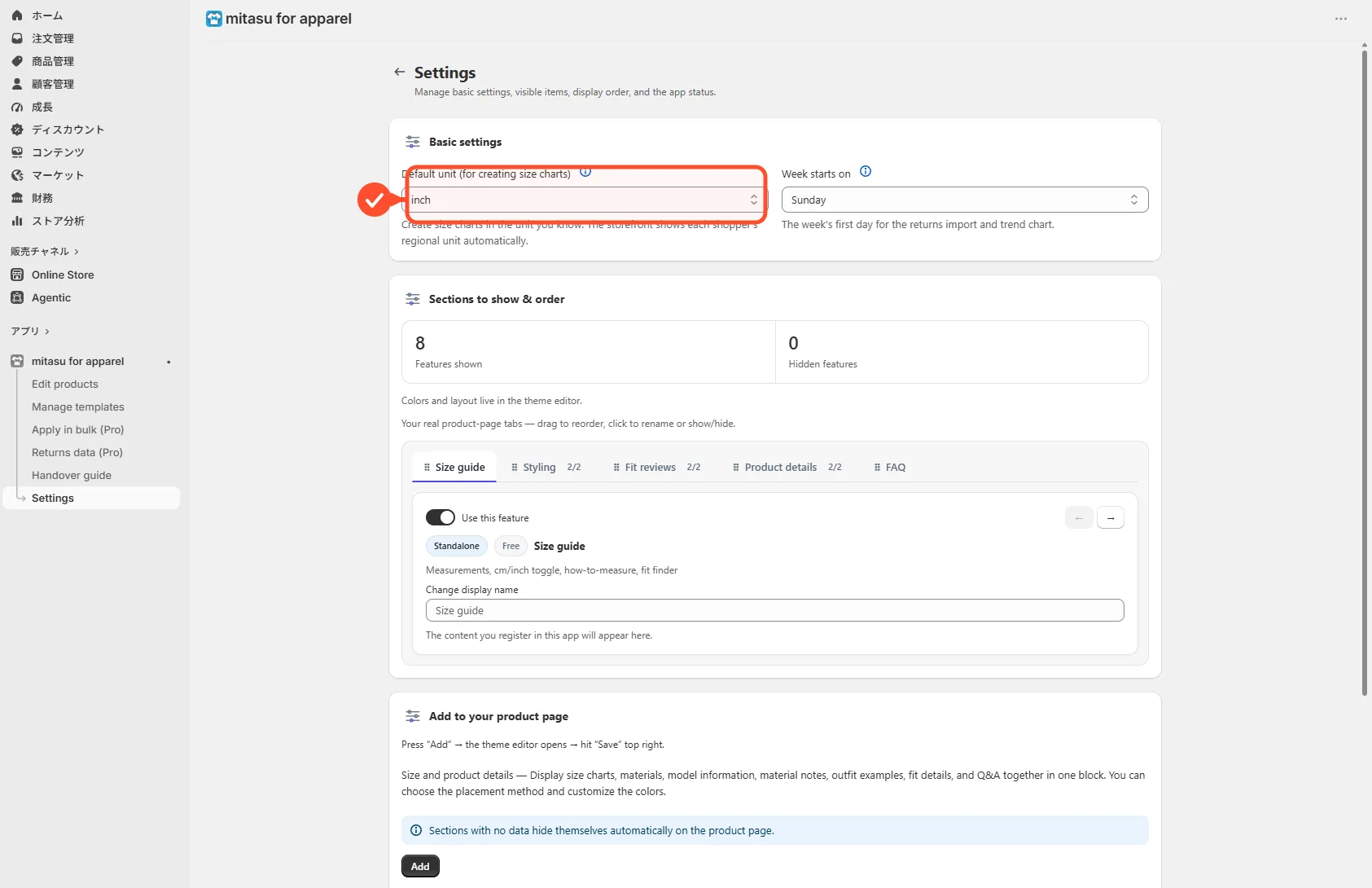1372x888 pixels.
Task: Switch to the Fit reviews tab
Action: tap(656, 467)
